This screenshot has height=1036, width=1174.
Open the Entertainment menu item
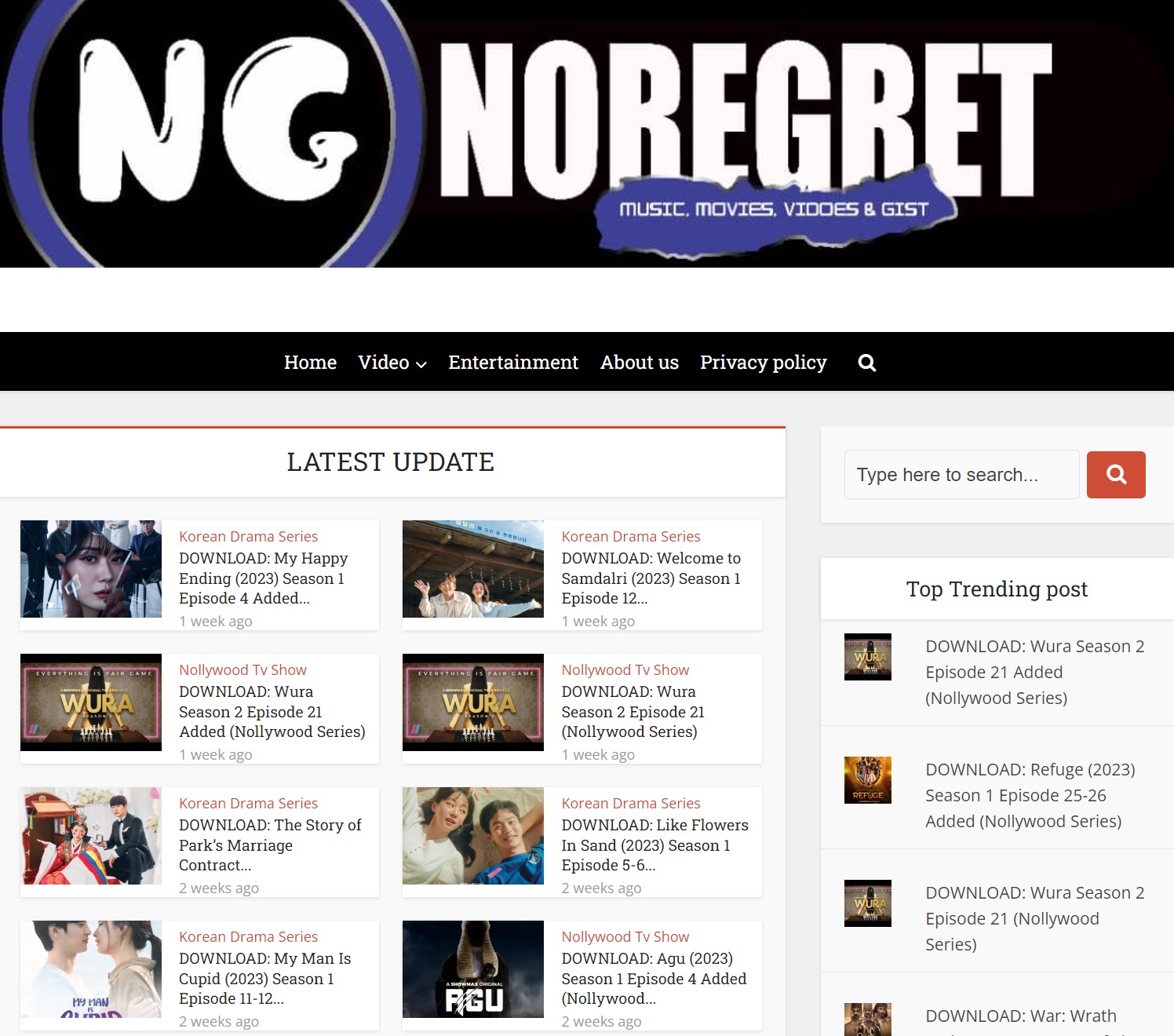[513, 363]
